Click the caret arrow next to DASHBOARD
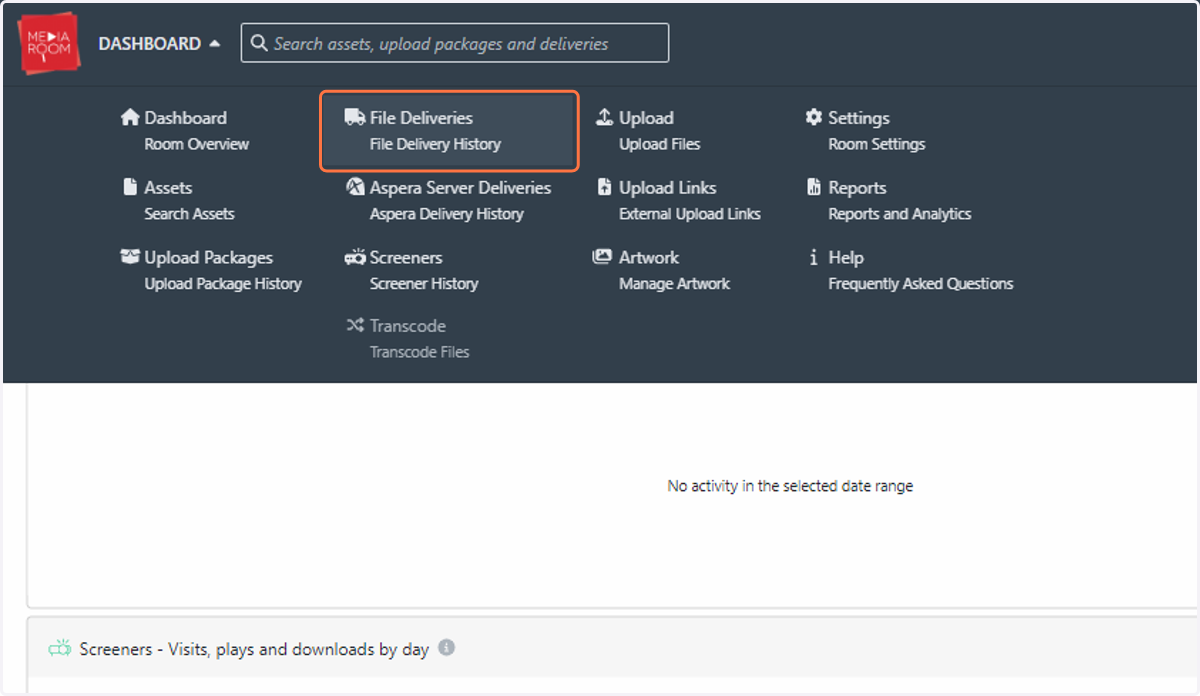 pyautogui.click(x=214, y=44)
